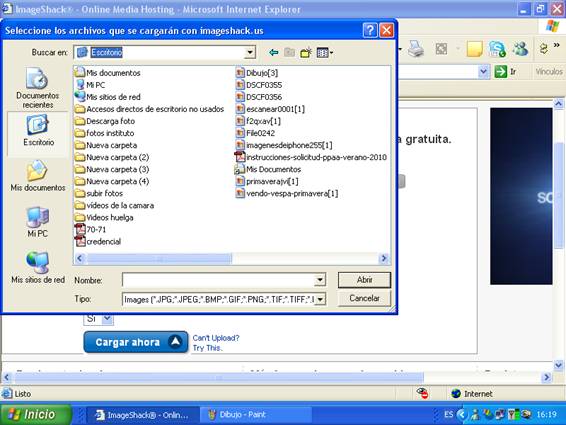Switch to Dibujo - Paint taskbar button
This screenshot has height=425, width=566.
[x=256, y=415]
